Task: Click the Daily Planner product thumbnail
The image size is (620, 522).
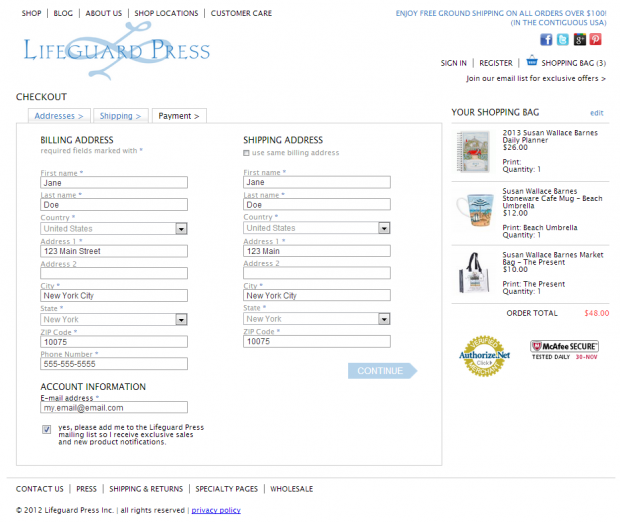Action: click(473, 152)
